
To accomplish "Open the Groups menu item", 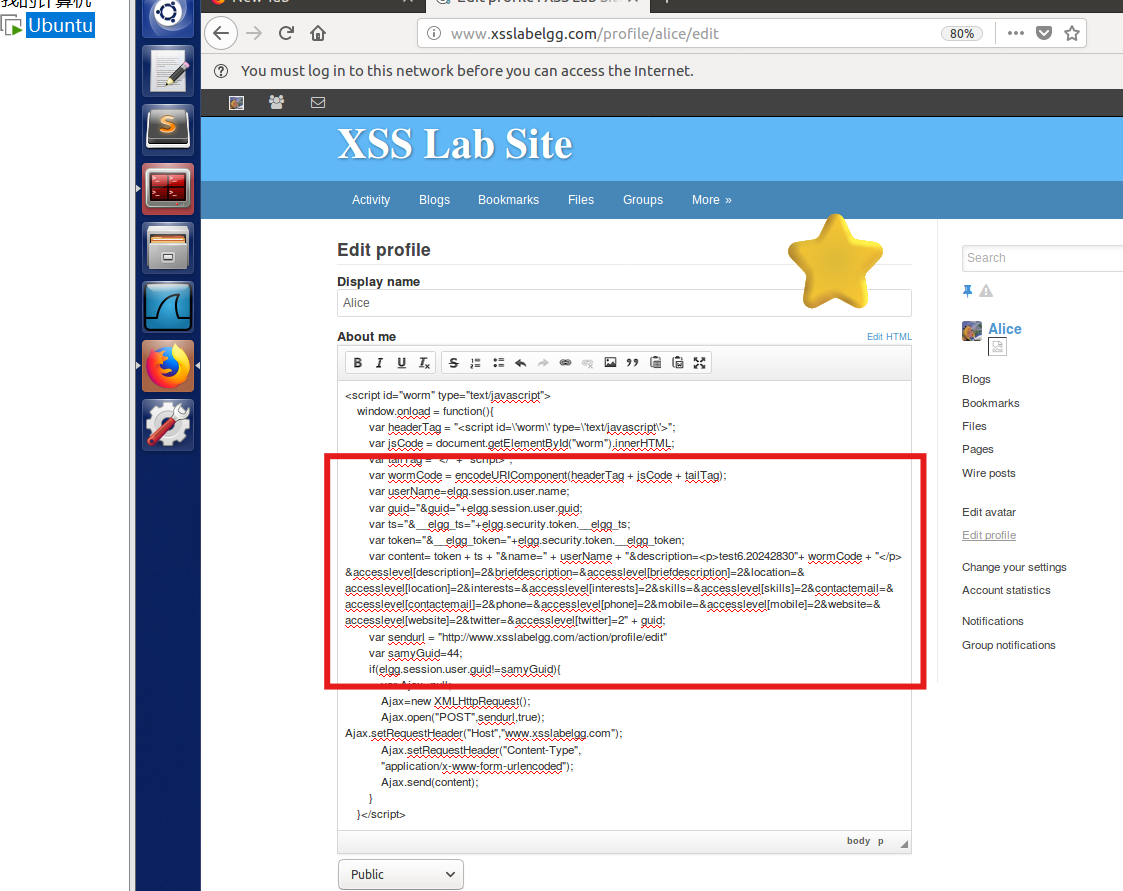I will (643, 200).
